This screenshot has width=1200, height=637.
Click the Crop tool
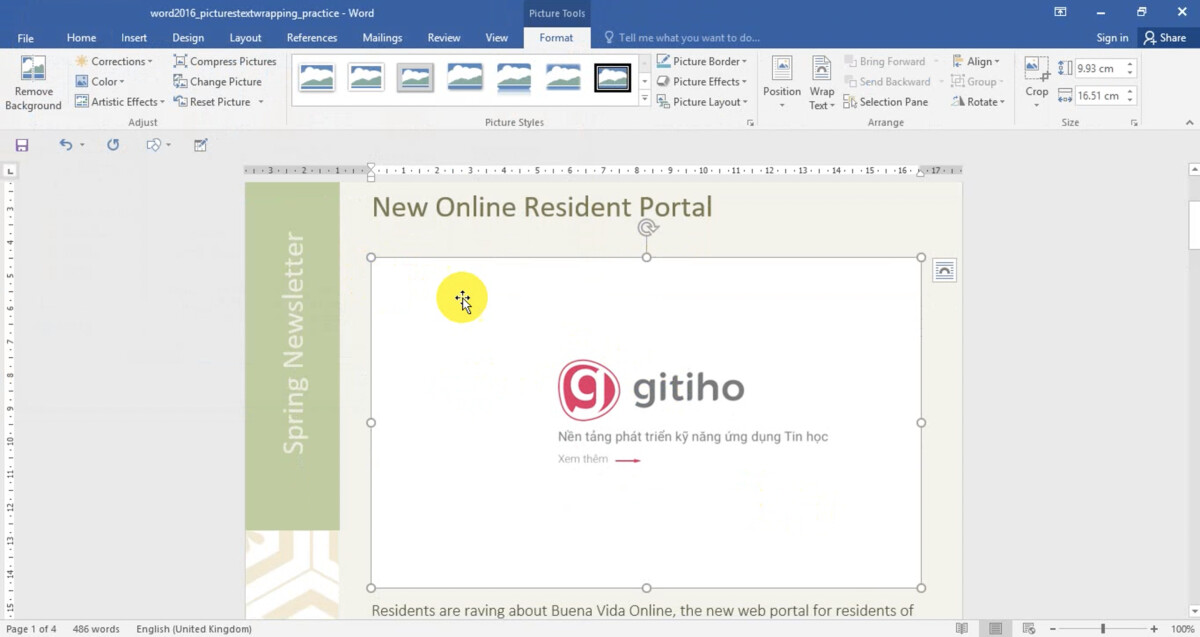tap(1037, 83)
